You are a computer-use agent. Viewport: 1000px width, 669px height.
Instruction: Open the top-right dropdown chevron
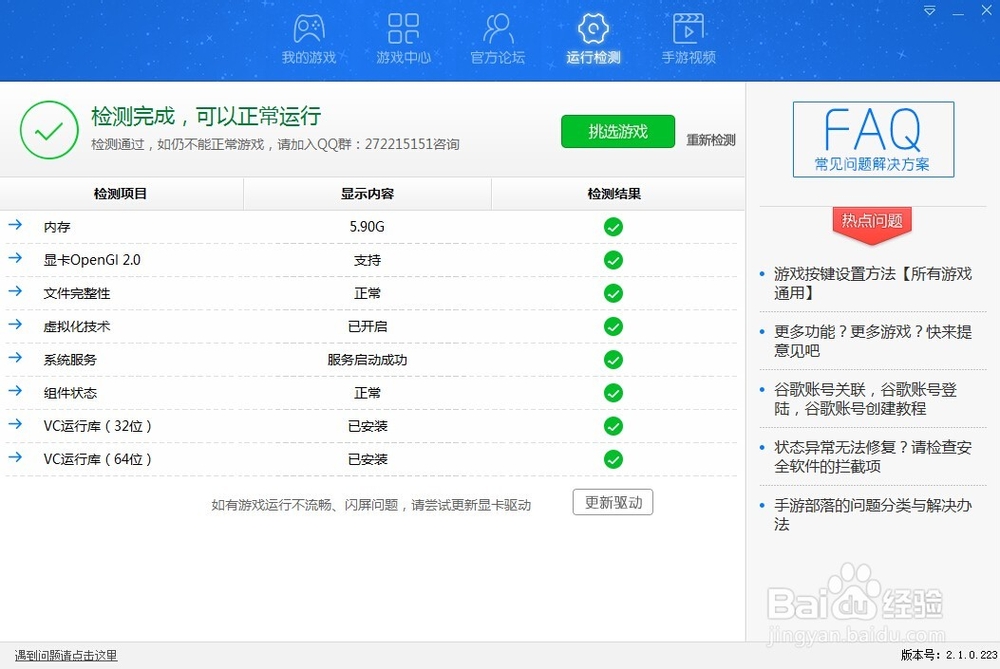(x=930, y=10)
